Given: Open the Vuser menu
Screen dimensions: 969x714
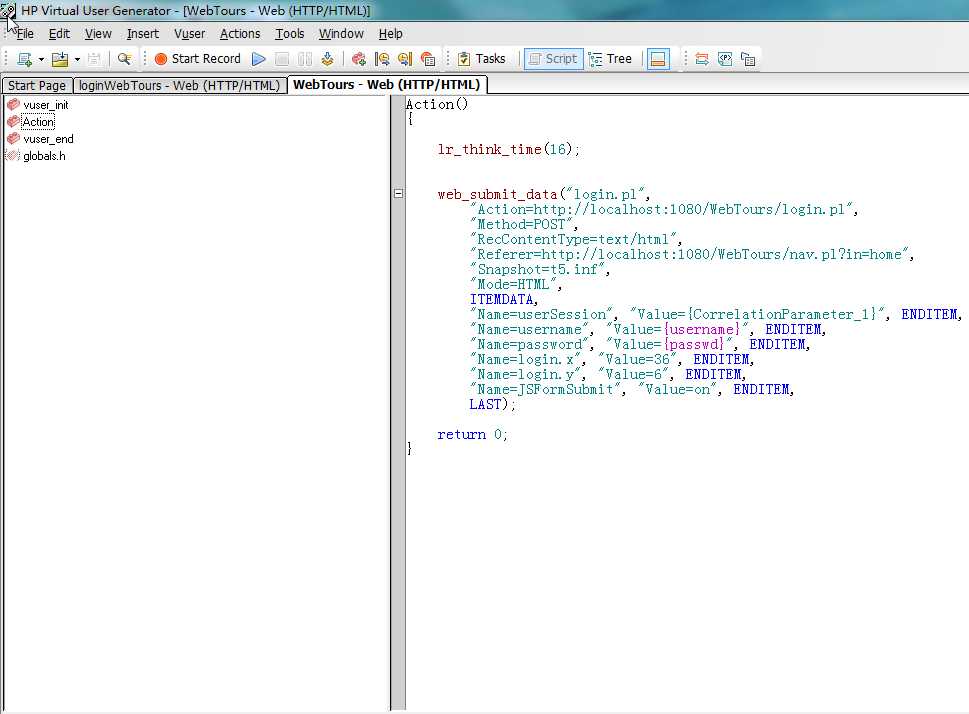Looking at the screenshot, I should pos(190,33).
